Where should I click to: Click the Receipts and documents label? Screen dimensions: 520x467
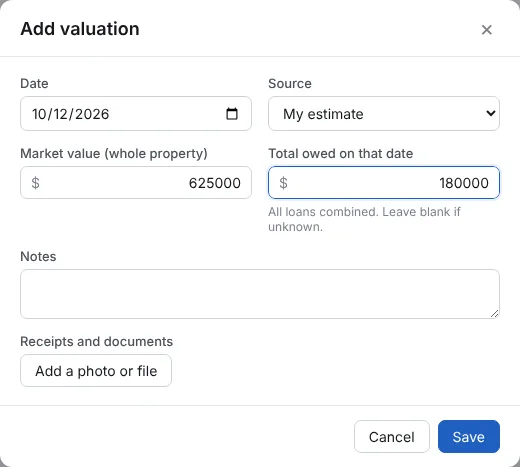coord(97,342)
